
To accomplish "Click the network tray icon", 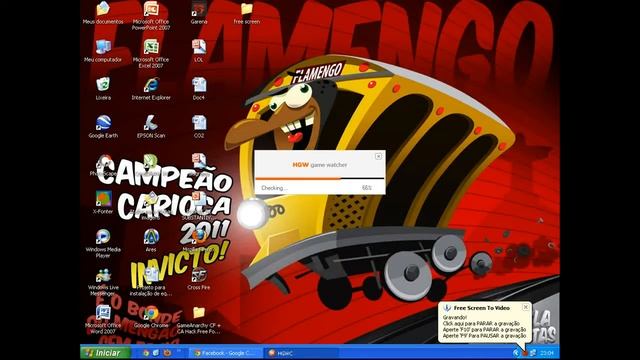I will pos(533,353).
